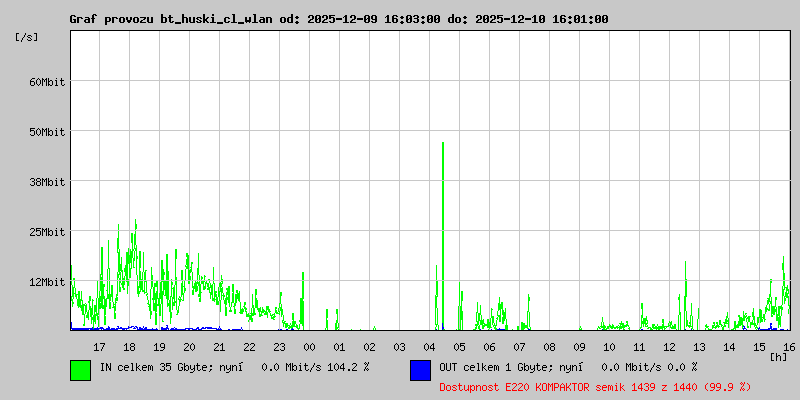Select the '25Mbit' y-axis label
Image resolution: width=800 pixels, height=400 pixels.
47,232
